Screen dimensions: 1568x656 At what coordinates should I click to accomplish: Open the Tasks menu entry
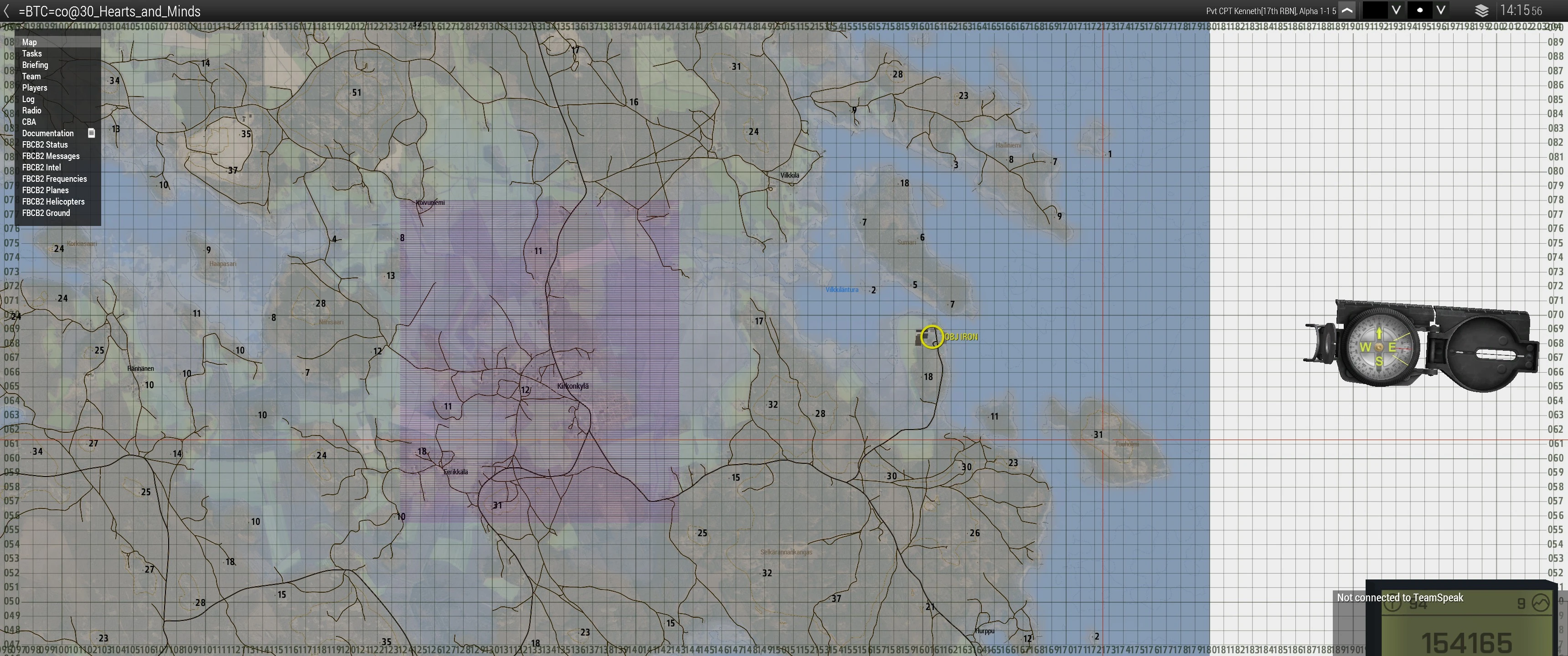click(x=32, y=54)
